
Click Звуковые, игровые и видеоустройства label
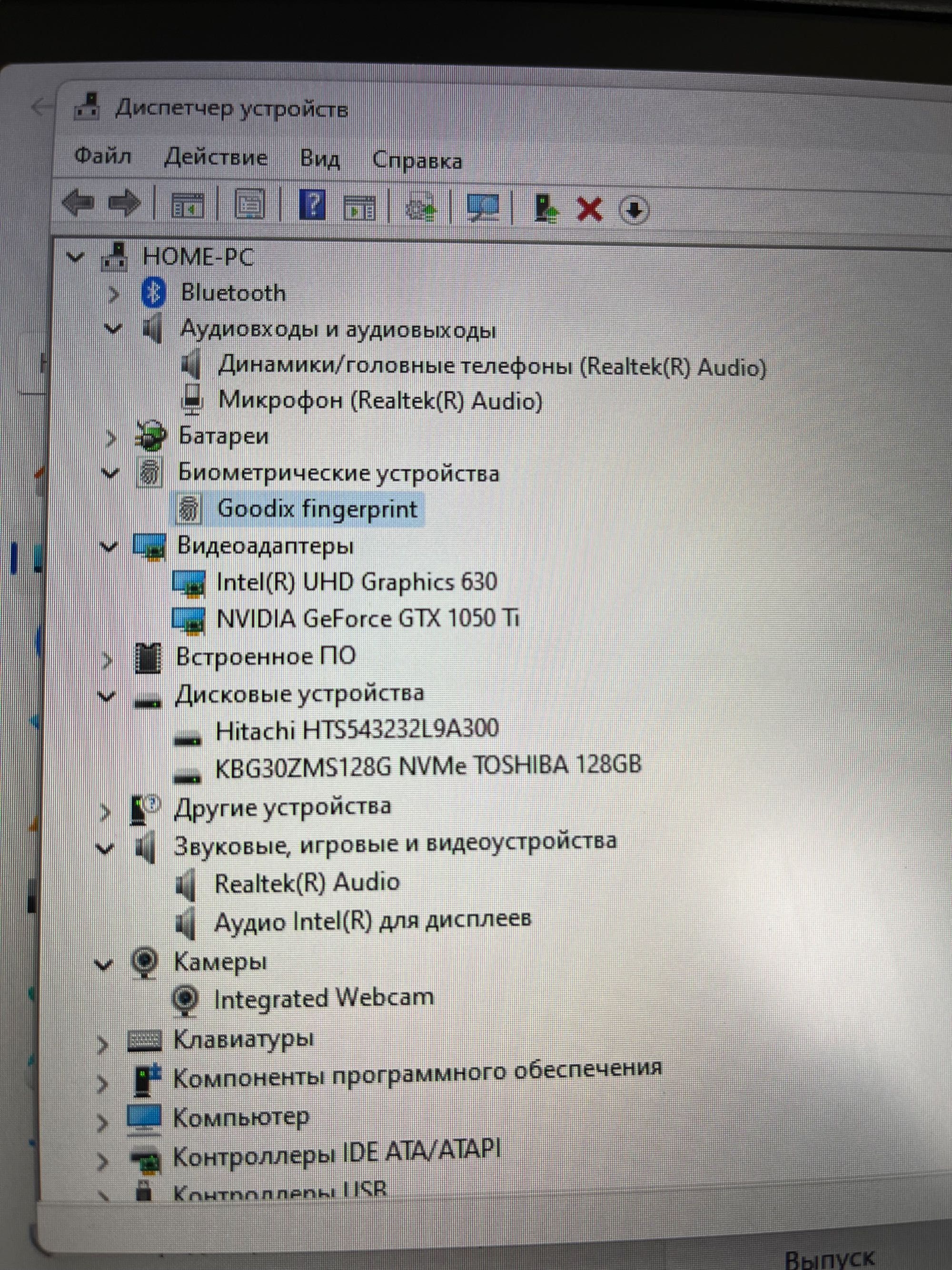coord(395,844)
